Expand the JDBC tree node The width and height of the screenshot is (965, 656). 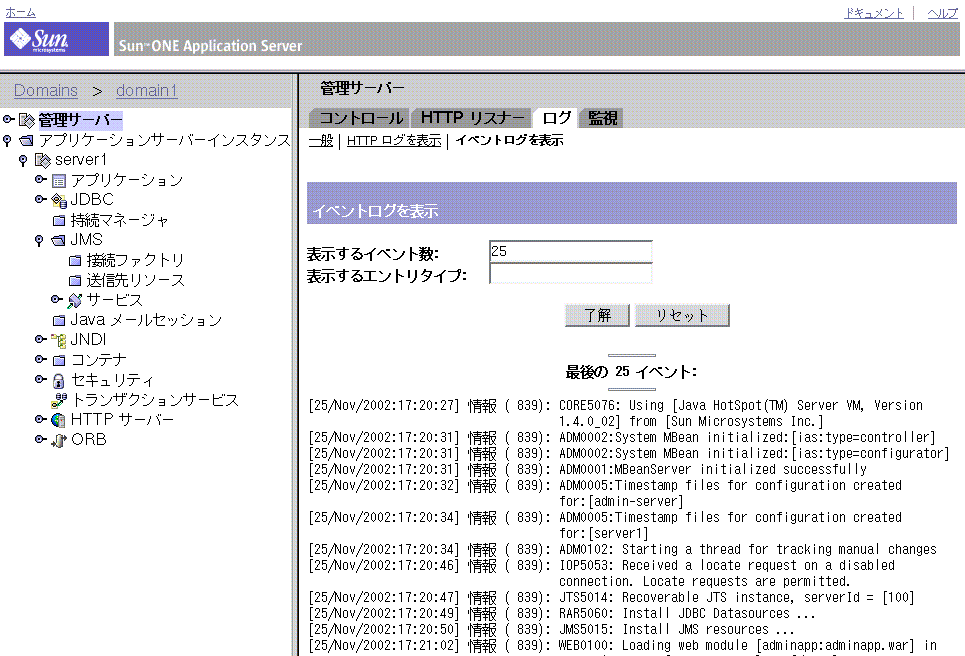click(x=41, y=199)
